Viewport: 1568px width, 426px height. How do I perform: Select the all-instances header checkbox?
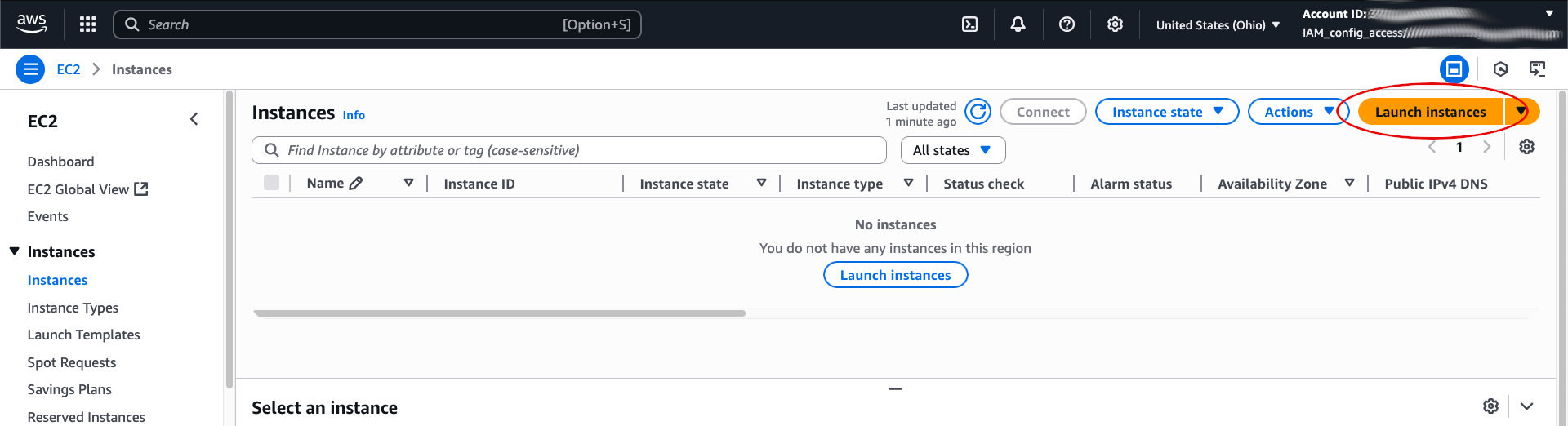coord(271,183)
